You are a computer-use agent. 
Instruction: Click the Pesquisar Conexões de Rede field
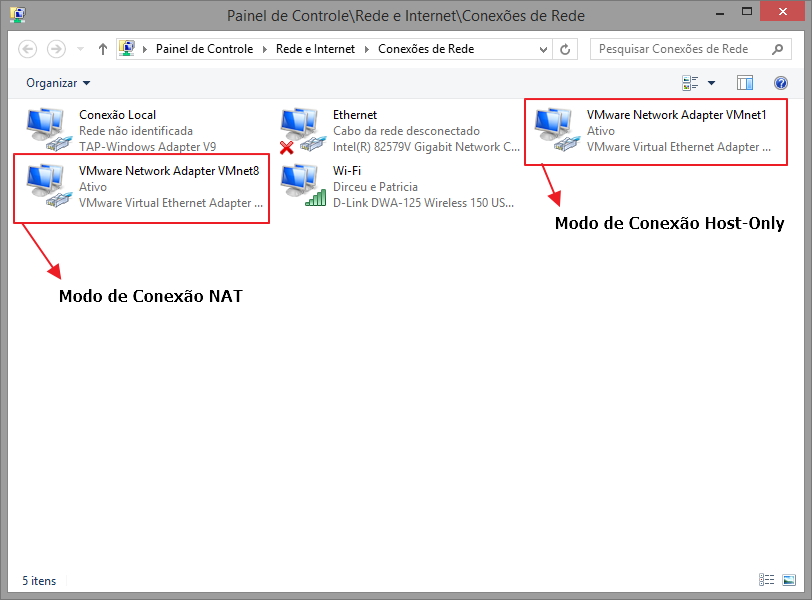click(x=680, y=49)
